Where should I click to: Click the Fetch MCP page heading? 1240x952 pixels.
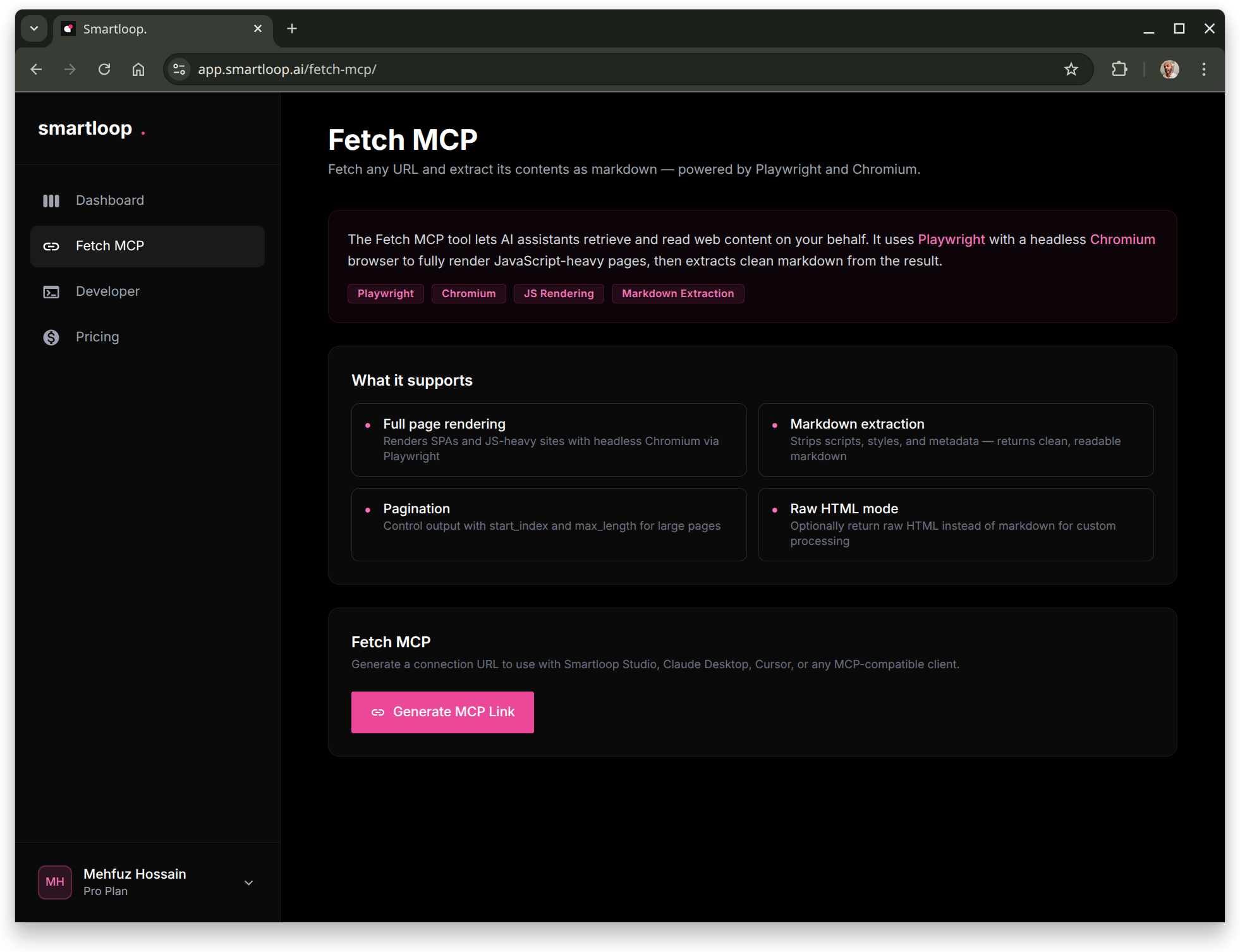pos(403,140)
